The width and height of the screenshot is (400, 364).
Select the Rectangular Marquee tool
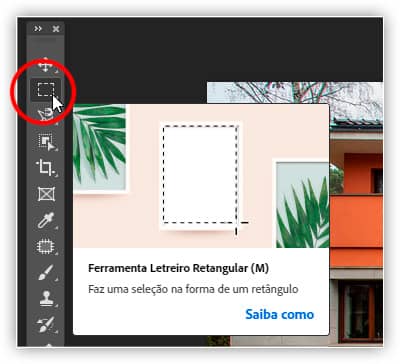click(x=46, y=90)
